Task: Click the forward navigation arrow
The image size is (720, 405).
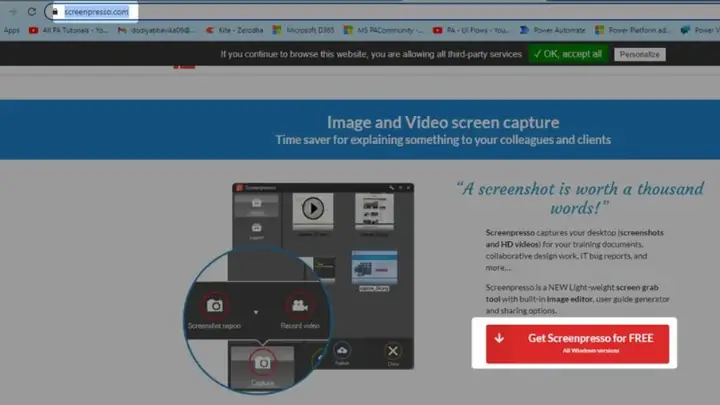Action: (13, 11)
